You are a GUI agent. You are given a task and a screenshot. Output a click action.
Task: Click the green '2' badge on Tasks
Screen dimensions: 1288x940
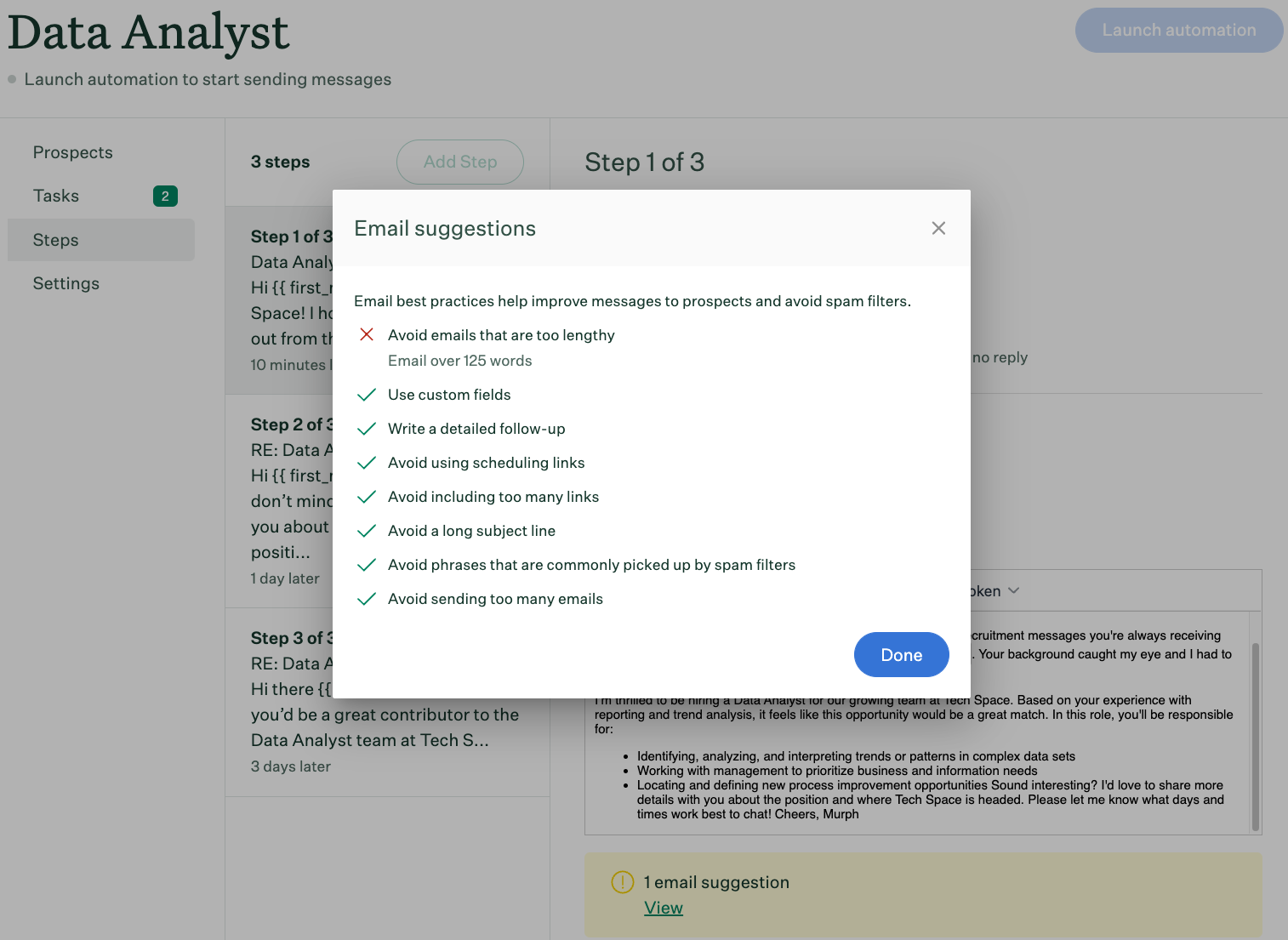165,196
